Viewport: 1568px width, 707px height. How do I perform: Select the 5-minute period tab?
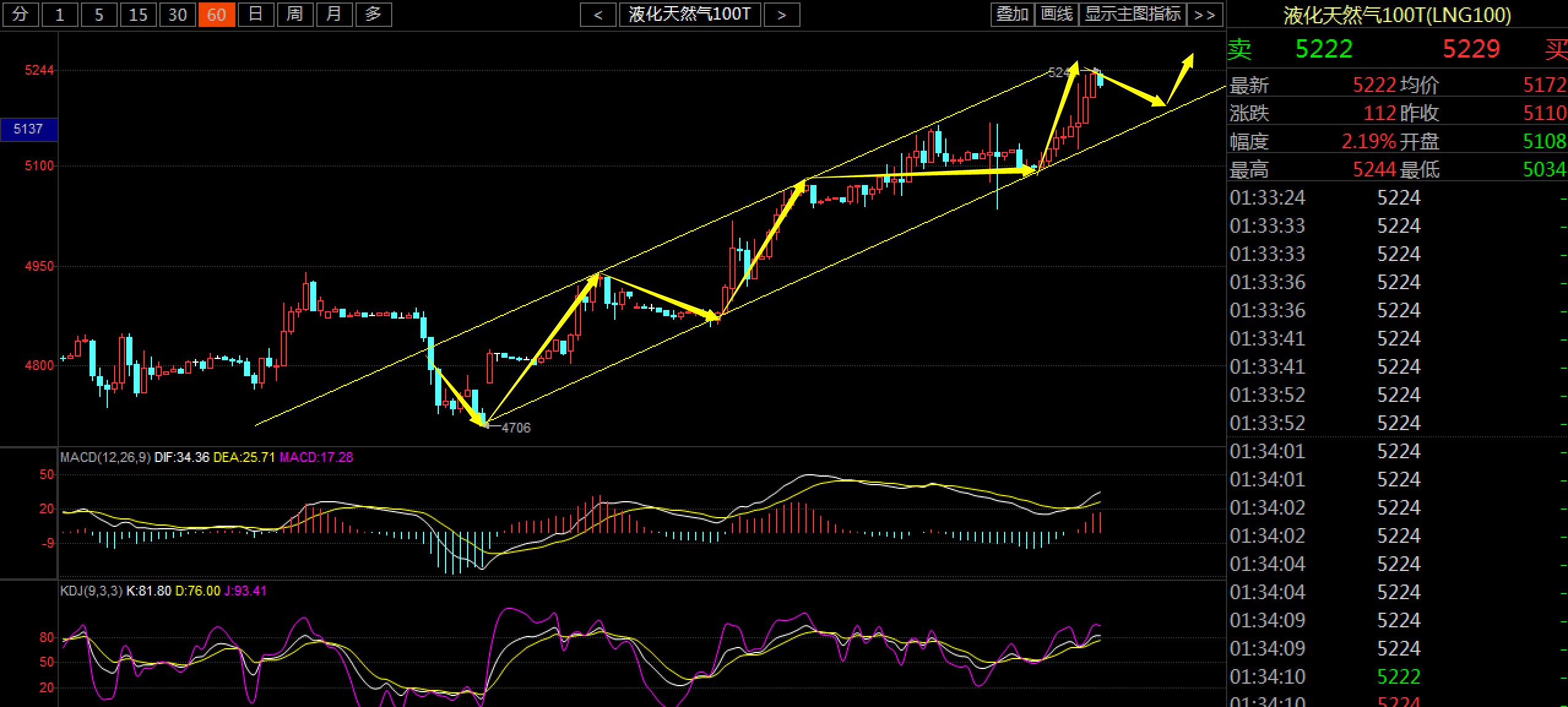pyautogui.click(x=99, y=15)
